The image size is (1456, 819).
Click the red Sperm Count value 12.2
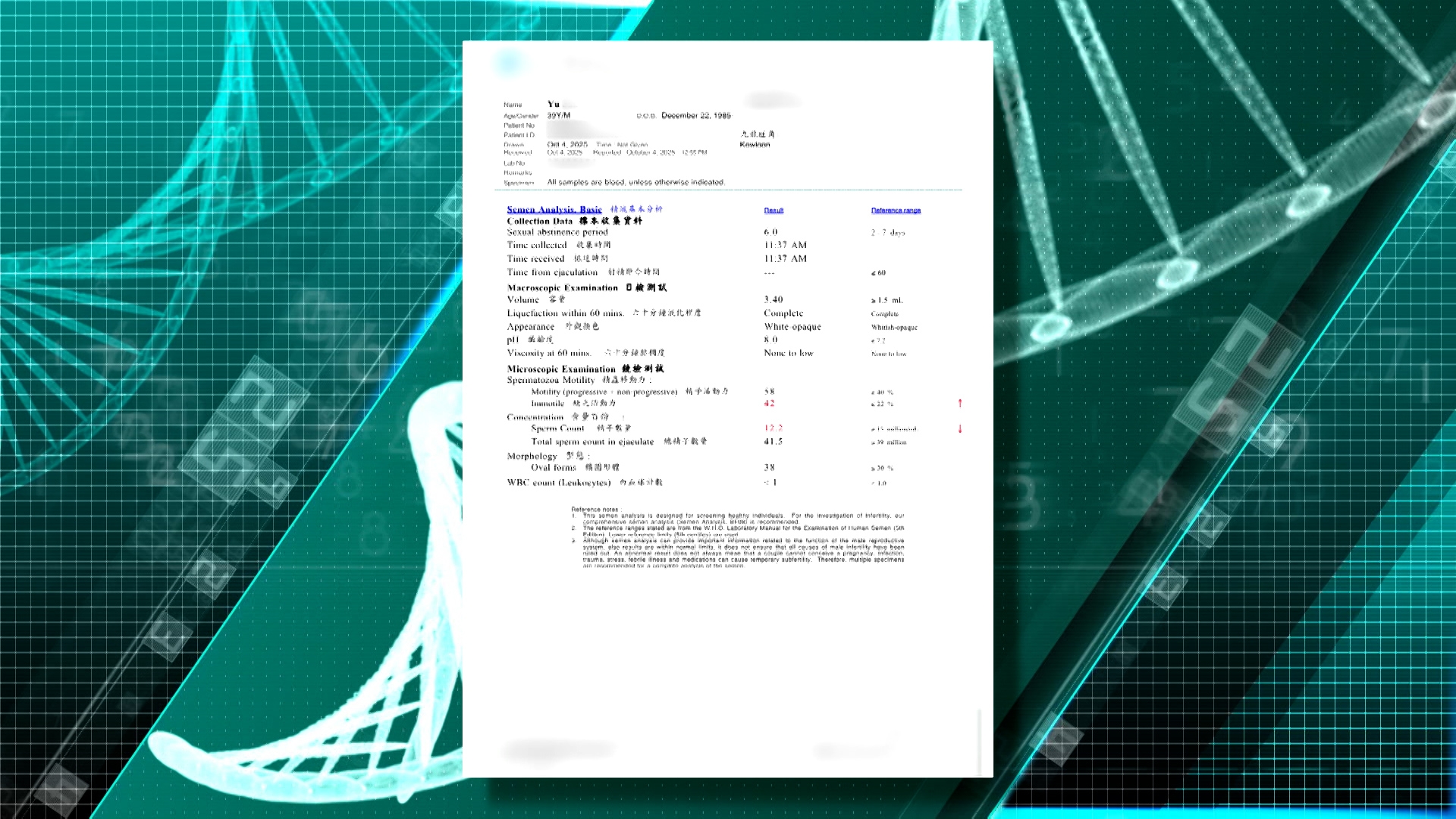[x=773, y=428]
